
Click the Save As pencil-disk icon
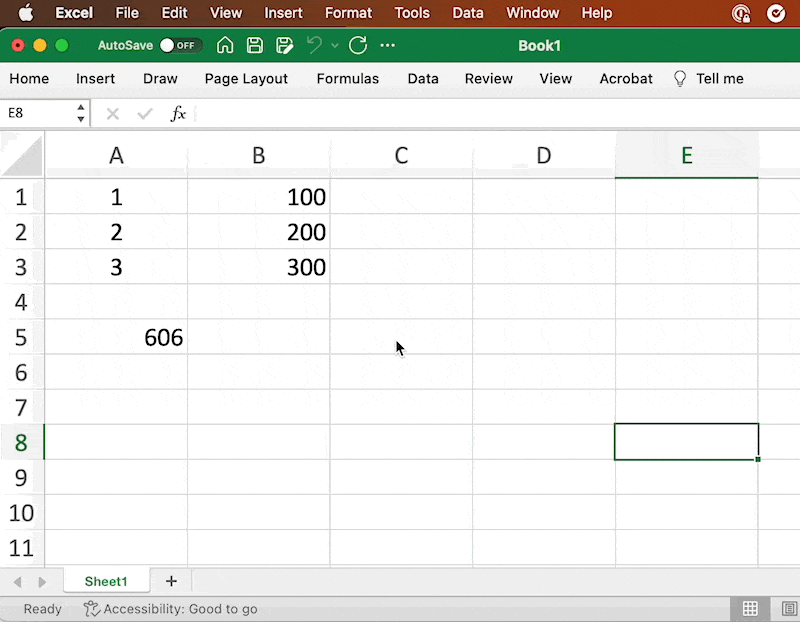[285, 45]
